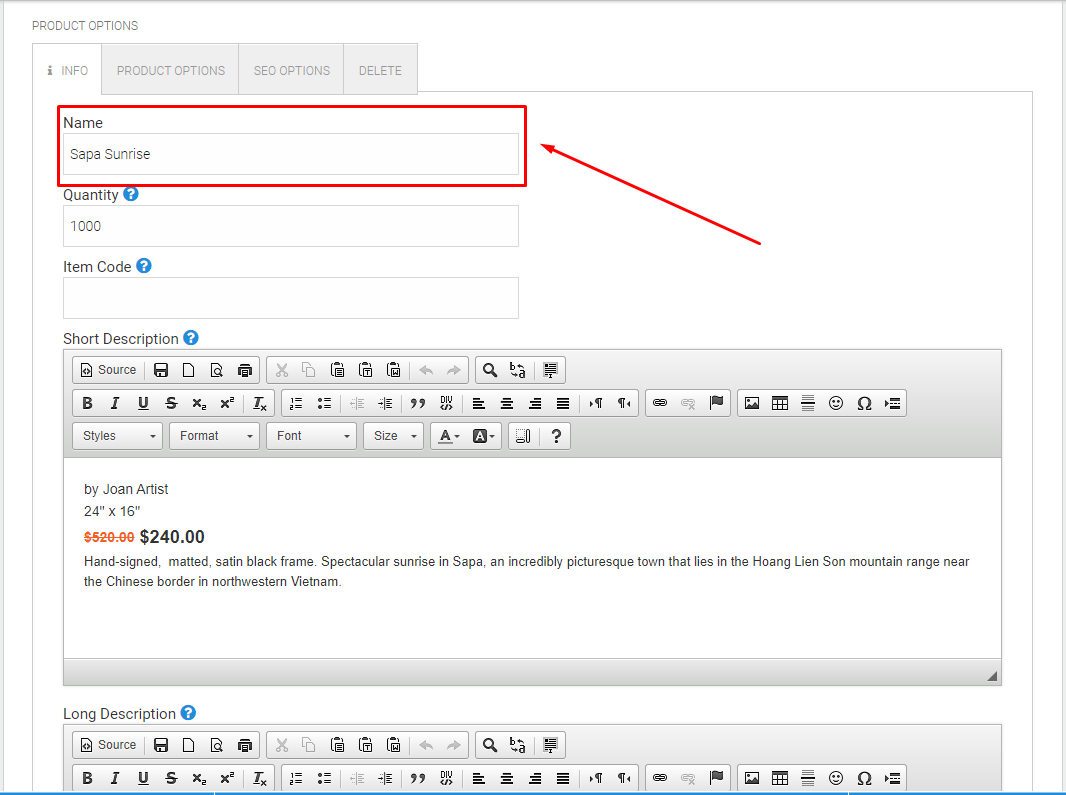This screenshot has height=795, width=1066.
Task: Click Paste as plain text in Short Description toolbar
Action: 366,370
